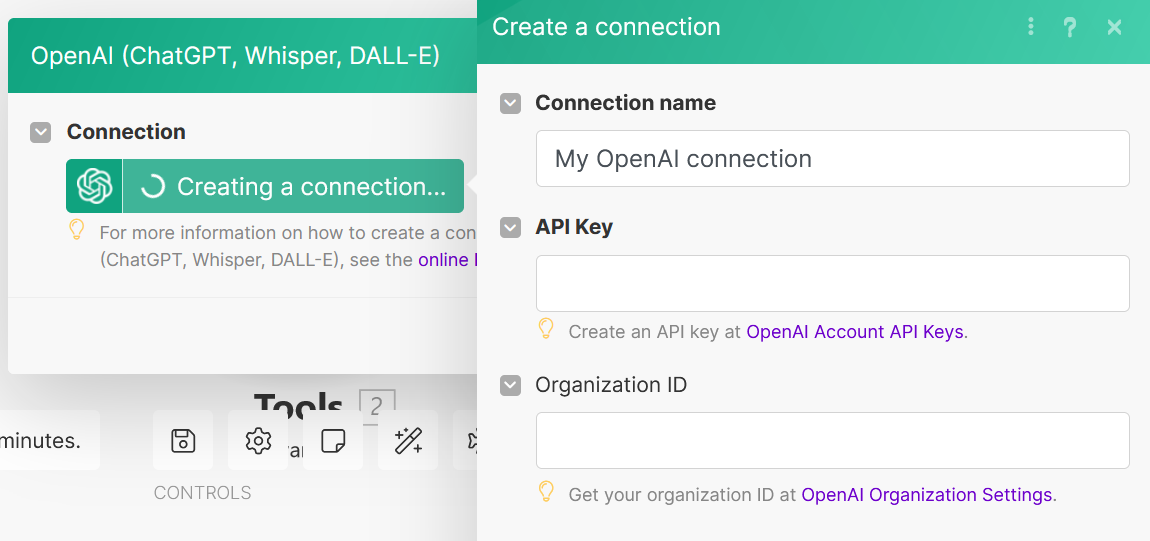Collapse the API Key field toggle
The height and width of the screenshot is (541, 1150).
coord(510,228)
